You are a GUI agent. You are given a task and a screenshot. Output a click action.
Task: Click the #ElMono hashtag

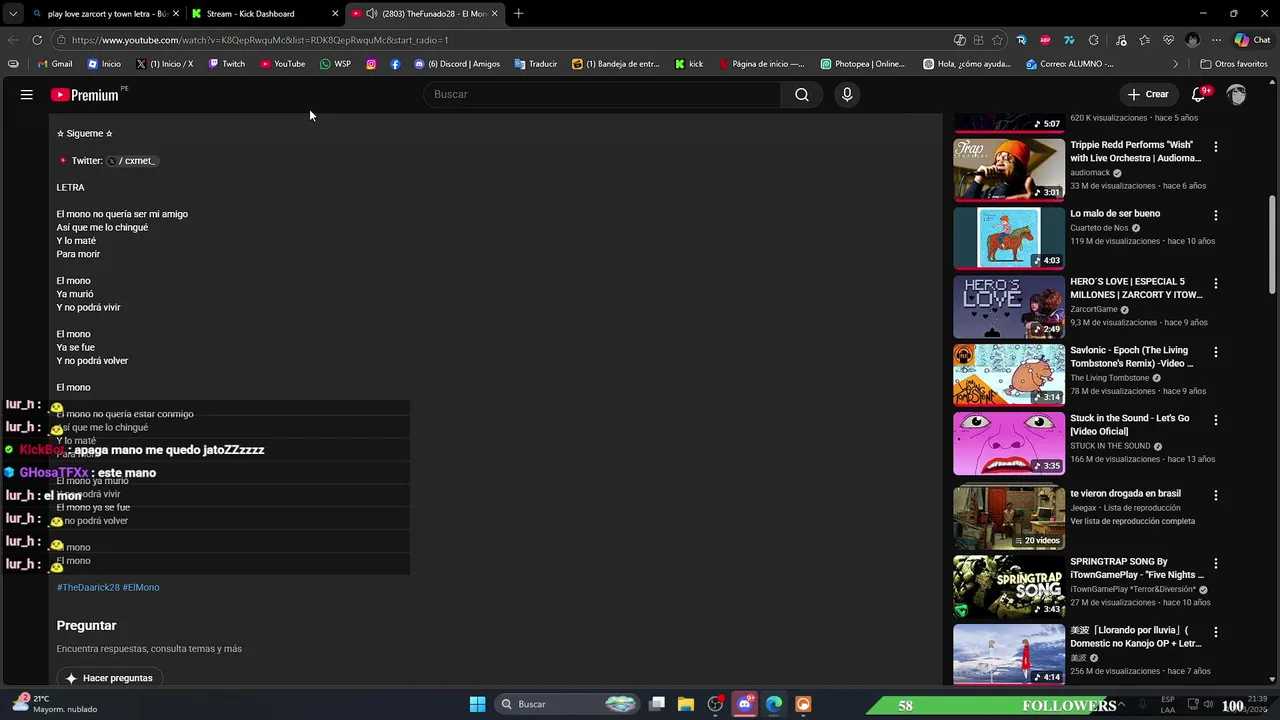coord(141,587)
